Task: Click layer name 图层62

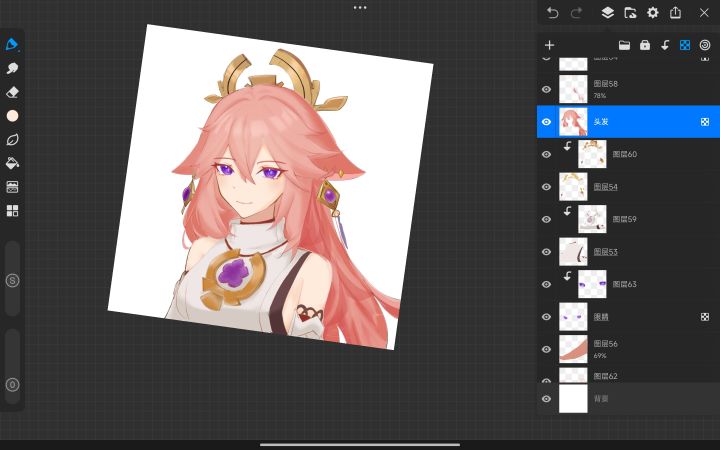Action: point(605,376)
